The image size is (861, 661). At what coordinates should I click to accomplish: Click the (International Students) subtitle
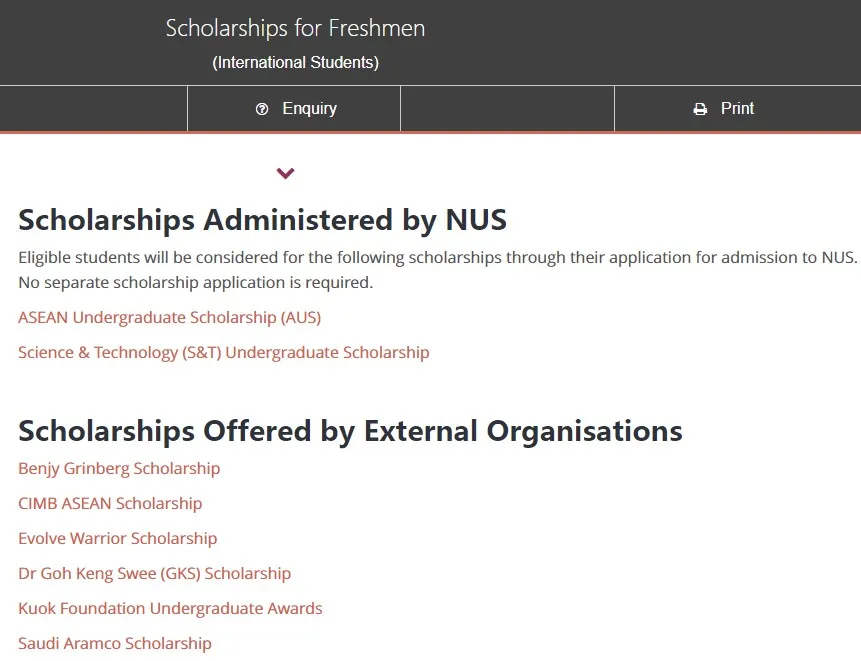[295, 63]
